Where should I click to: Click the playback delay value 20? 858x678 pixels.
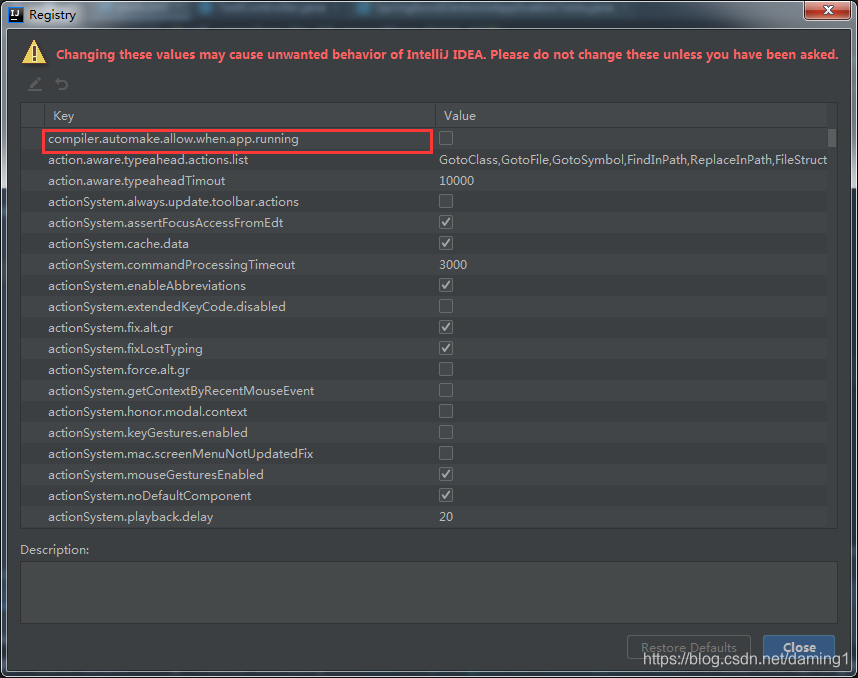click(446, 517)
